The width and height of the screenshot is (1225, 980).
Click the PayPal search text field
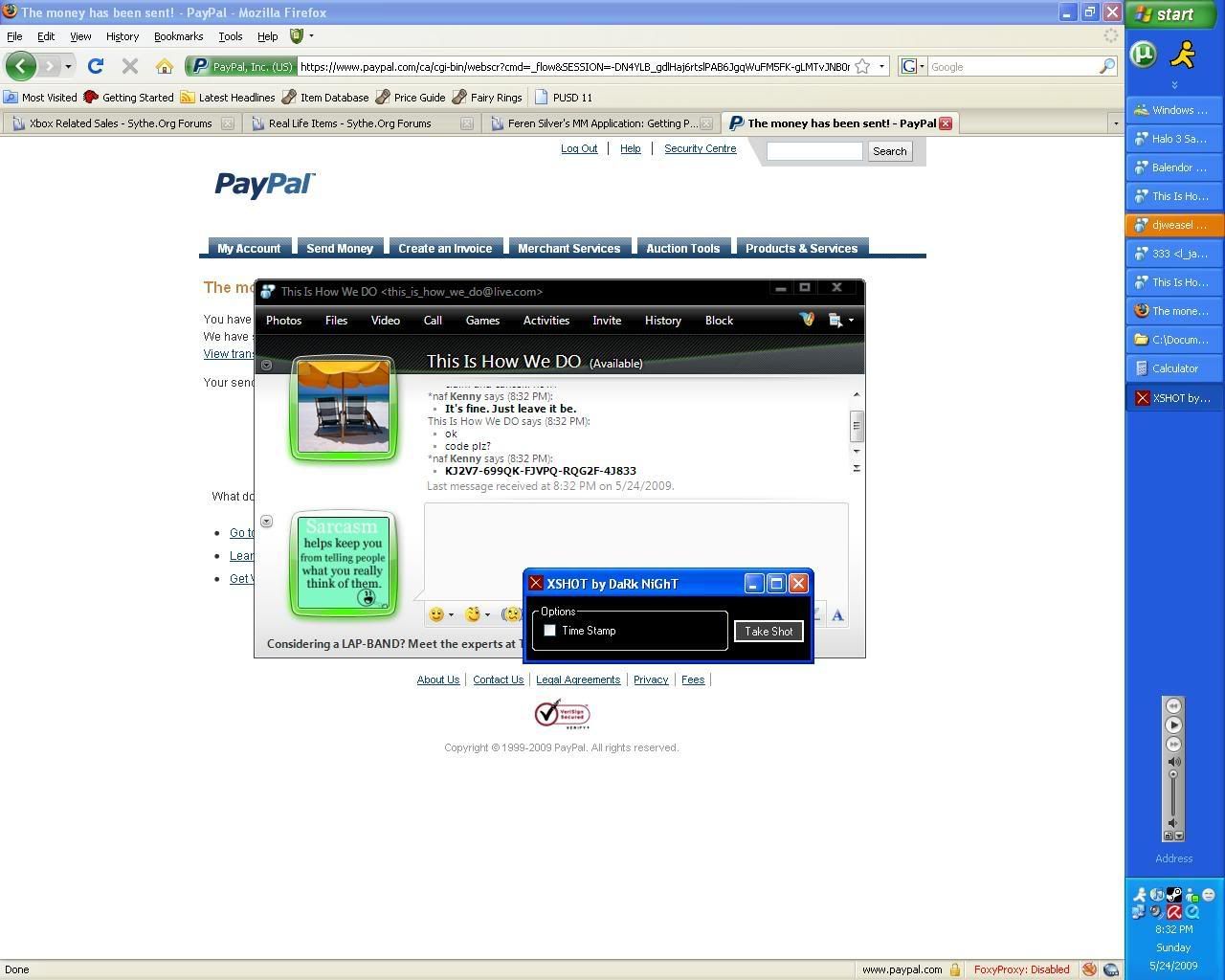(814, 150)
